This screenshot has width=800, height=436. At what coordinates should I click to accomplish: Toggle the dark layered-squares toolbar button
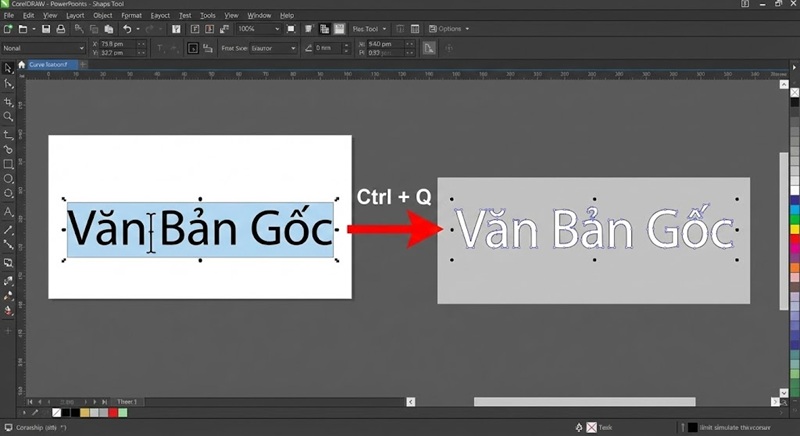click(324, 29)
